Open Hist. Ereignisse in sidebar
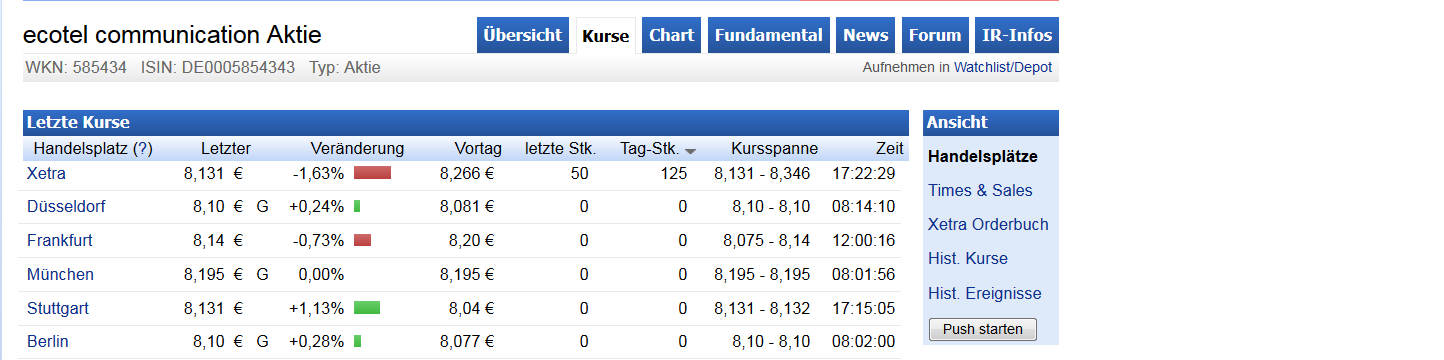1444x360 pixels. point(985,293)
